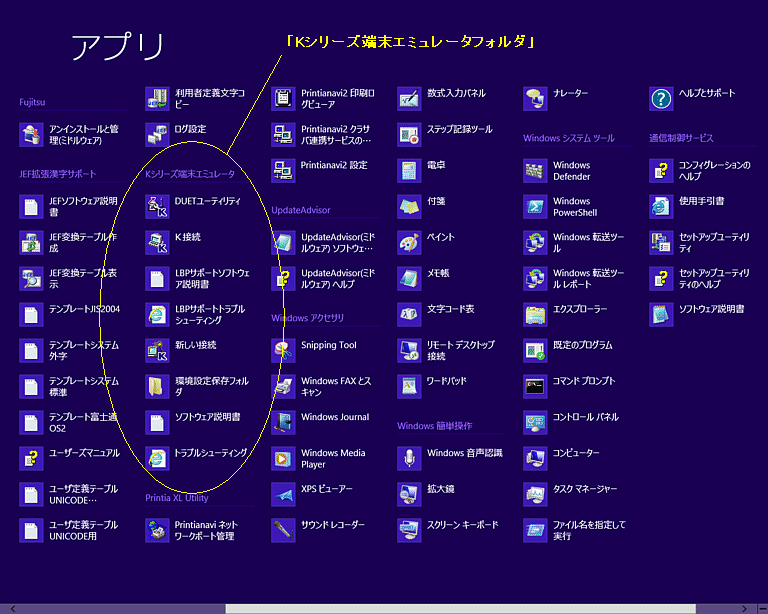Open Windows FAX とスキャン app
Image resolution: width=768 pixels, height=614 pixels.
283,386
